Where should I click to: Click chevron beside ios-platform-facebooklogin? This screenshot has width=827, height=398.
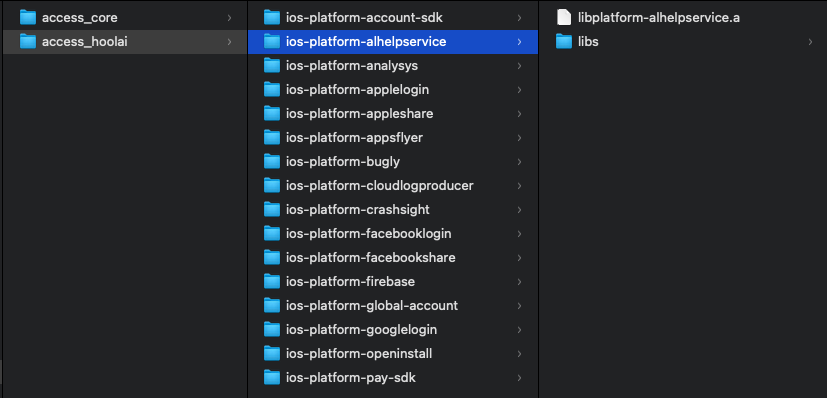click(520, 234)
